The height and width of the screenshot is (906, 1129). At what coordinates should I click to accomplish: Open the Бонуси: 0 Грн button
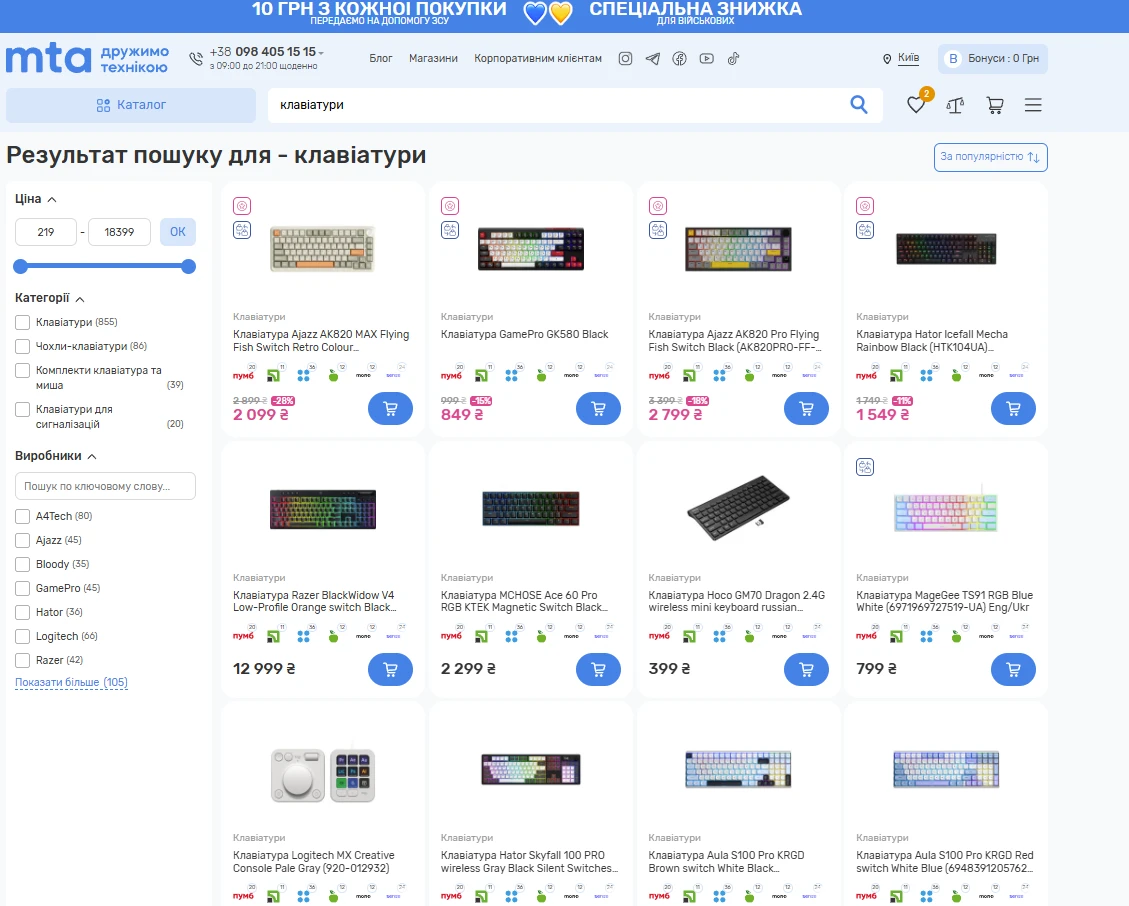point(993,59)
